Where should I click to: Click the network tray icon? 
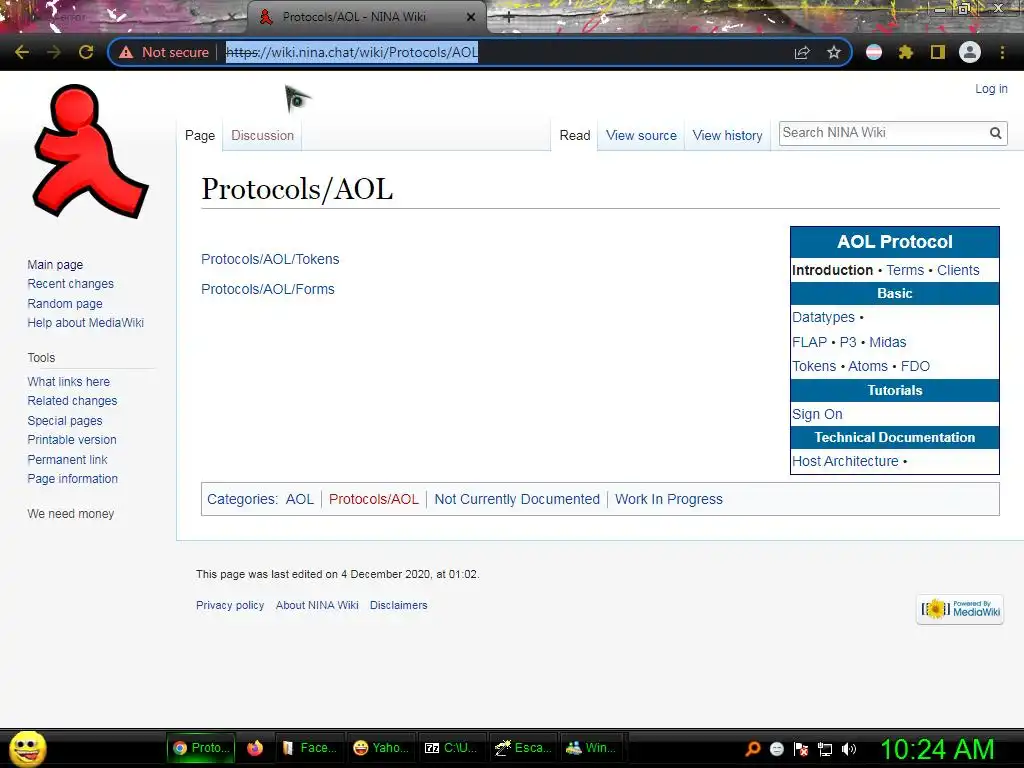tap(825, 749)
